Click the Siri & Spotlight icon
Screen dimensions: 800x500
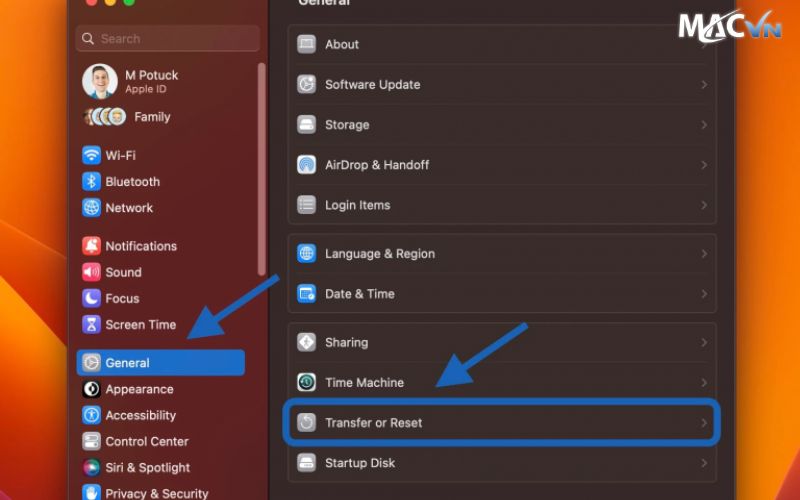(x=91, y=467)
